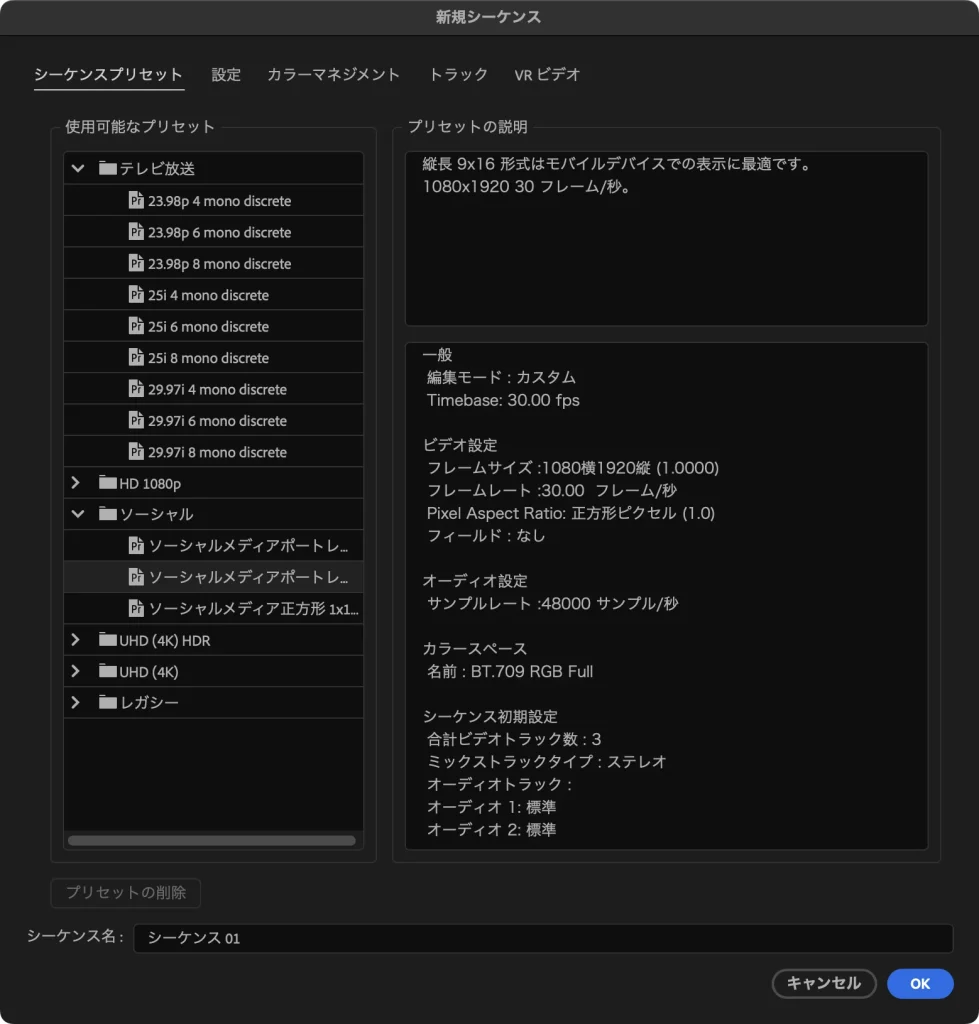Select the Pr icon of ソーシャルメディア正方形 1x1 preset
The image size is (979, 1024).
click(x=136, y=608)
